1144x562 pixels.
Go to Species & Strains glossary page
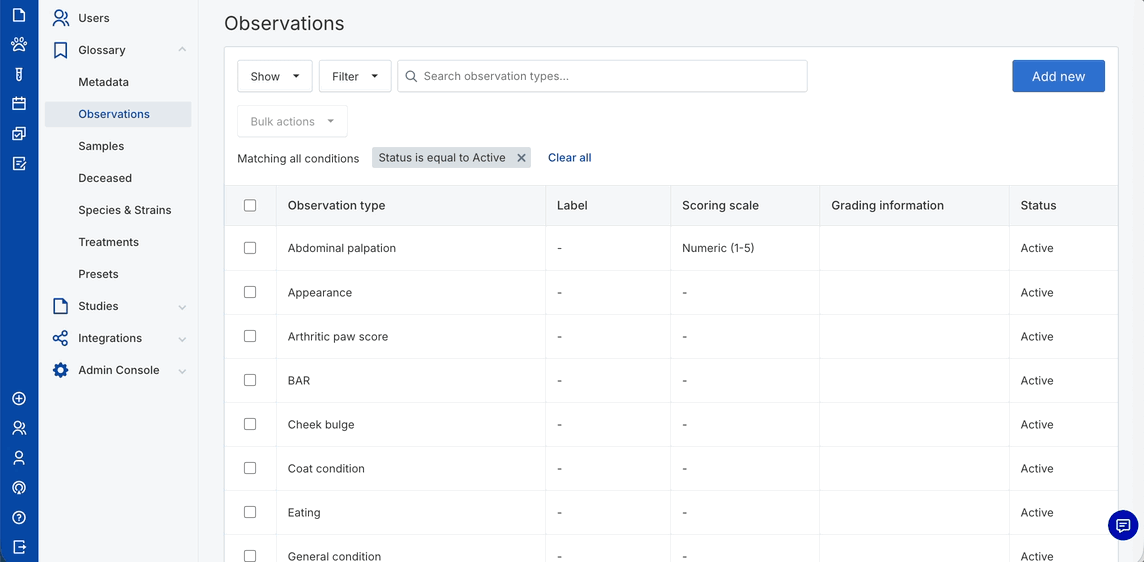[125, 210]
